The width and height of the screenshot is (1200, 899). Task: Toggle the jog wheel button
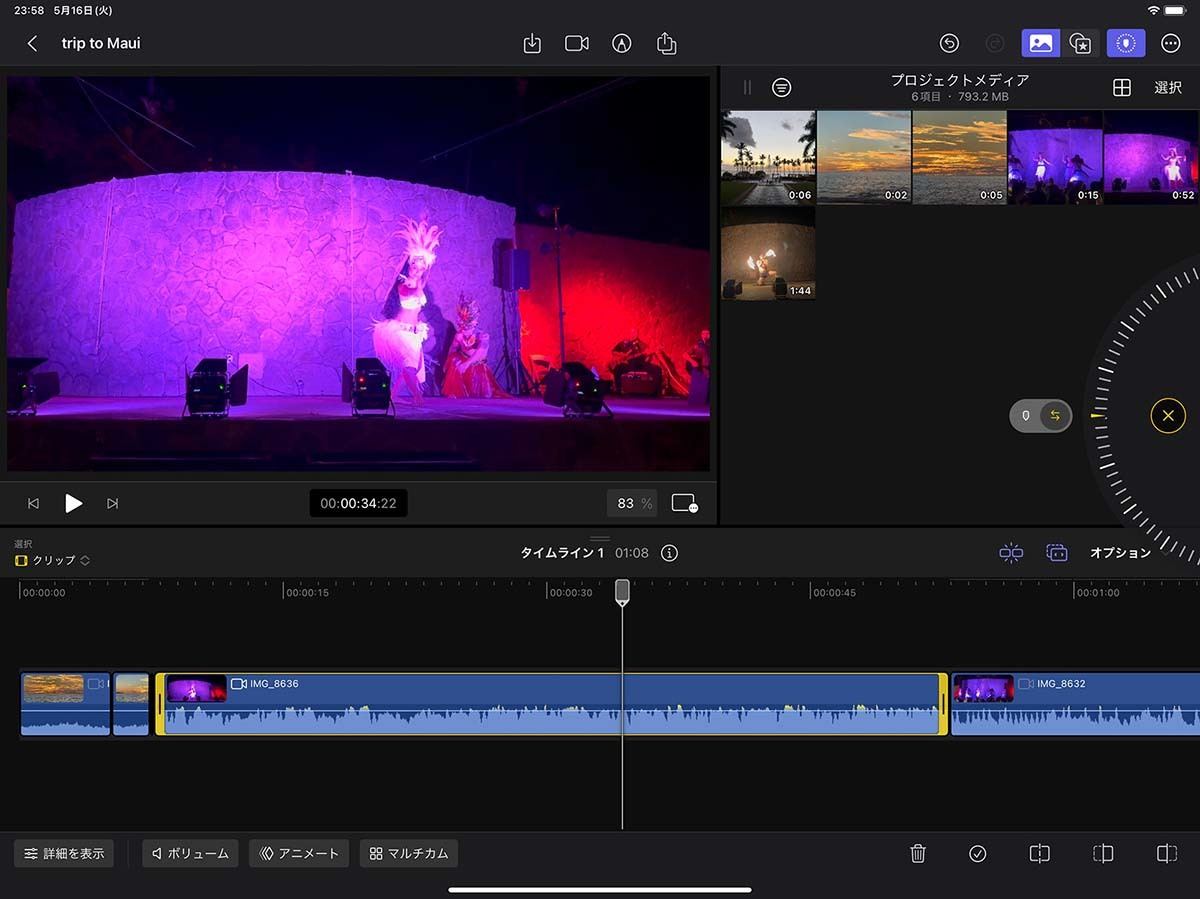tap(1126, 43)
